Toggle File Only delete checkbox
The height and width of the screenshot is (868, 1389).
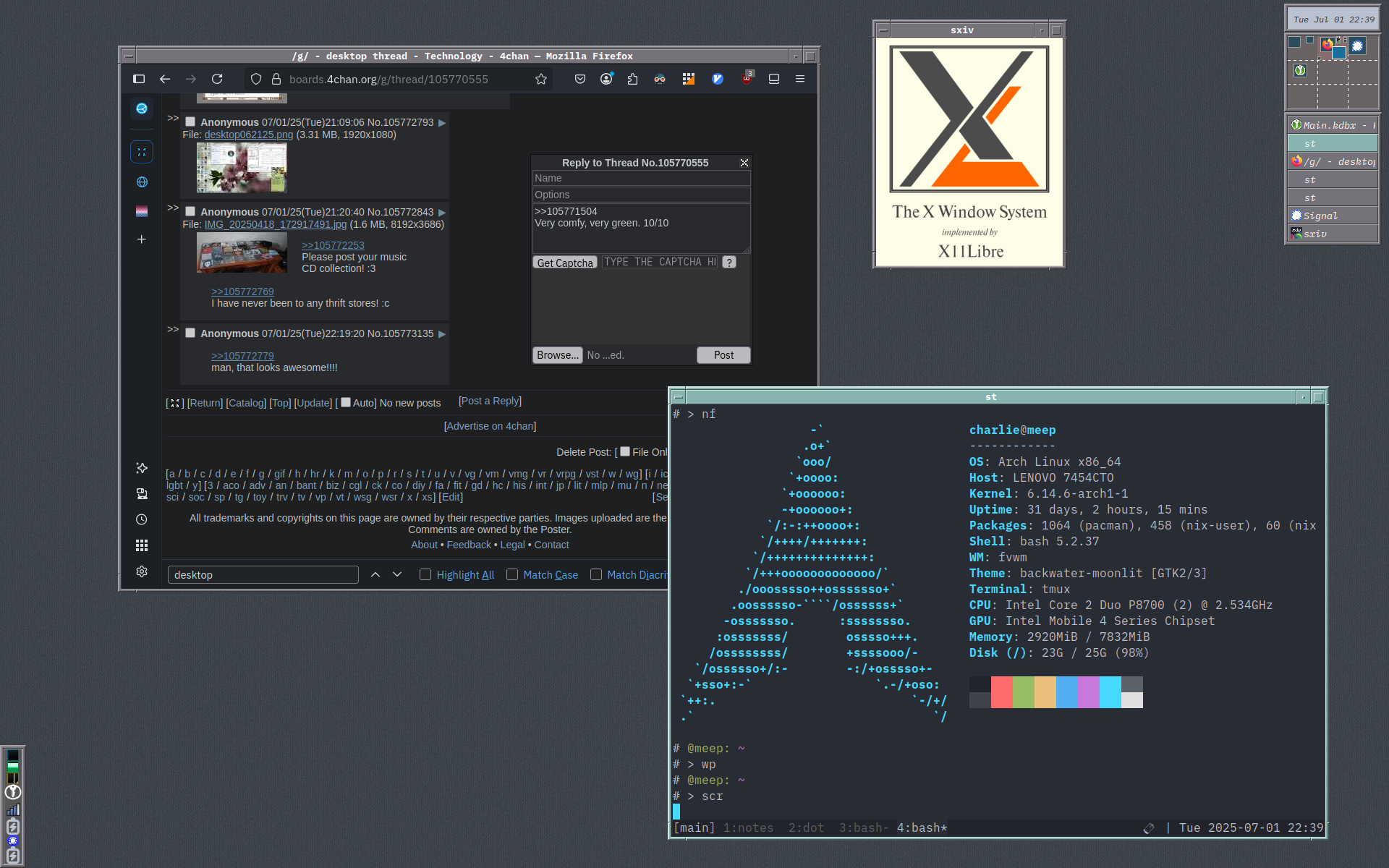tap(625, 451)
